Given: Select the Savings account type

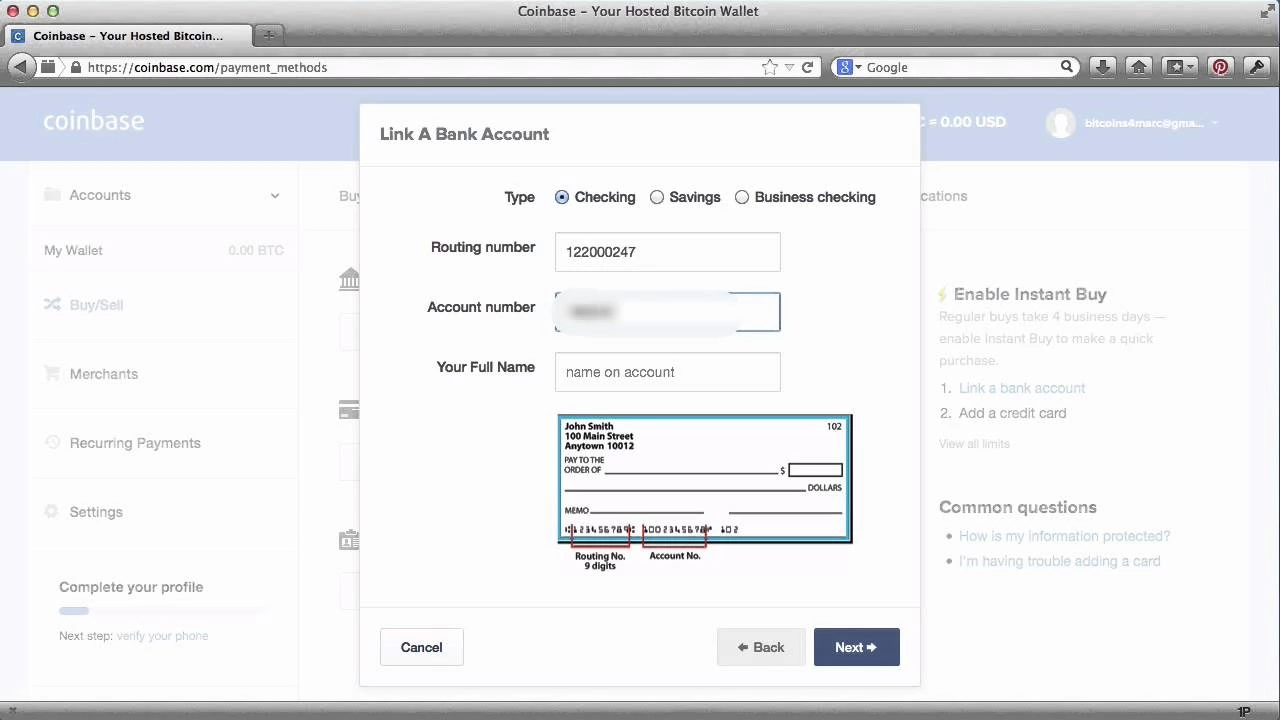Looking at the screenshot, I should coord(657,197).
